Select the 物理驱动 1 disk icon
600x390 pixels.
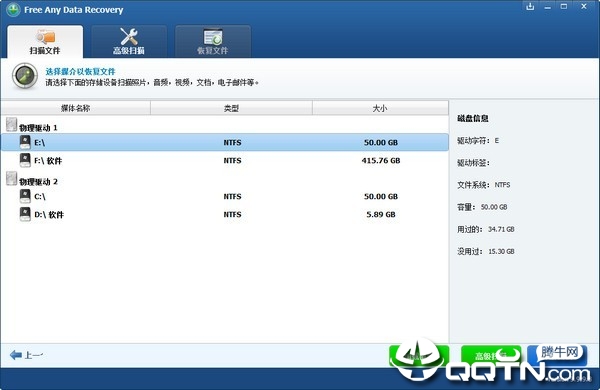click(x=11, y=125)
